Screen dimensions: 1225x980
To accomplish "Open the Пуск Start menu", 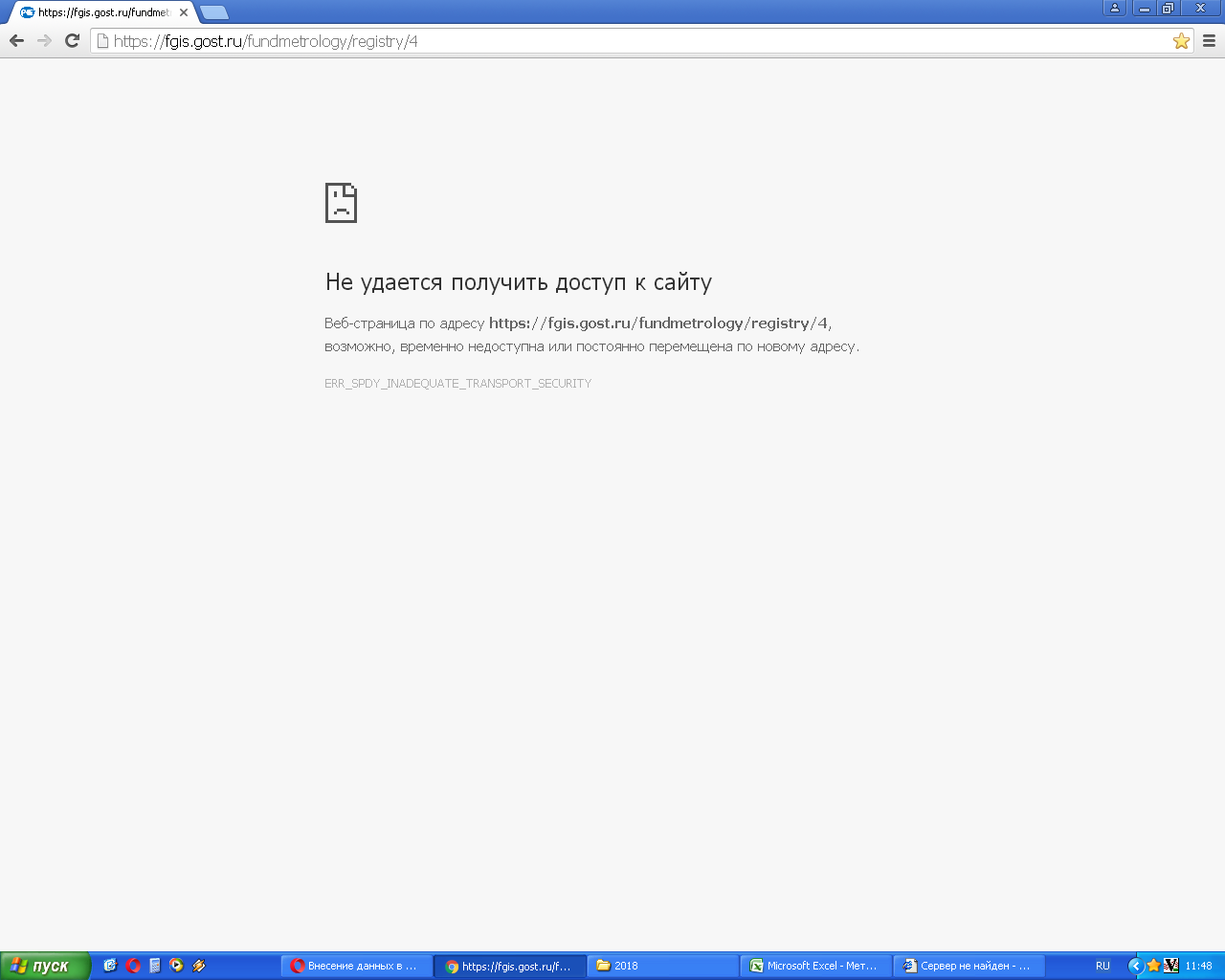I will coord(44,966).
